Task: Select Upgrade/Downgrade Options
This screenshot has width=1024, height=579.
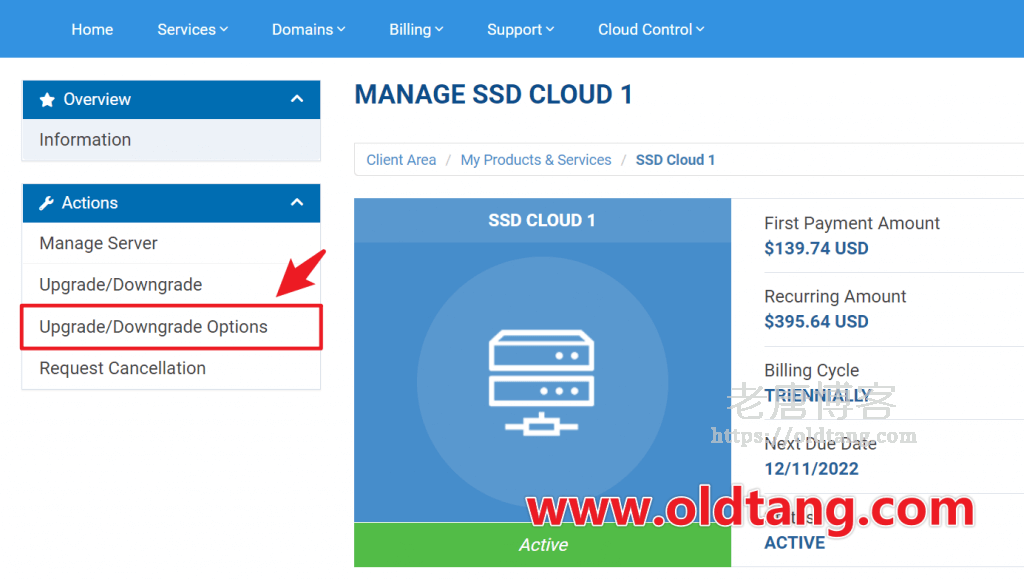Action: click(153, 327)
